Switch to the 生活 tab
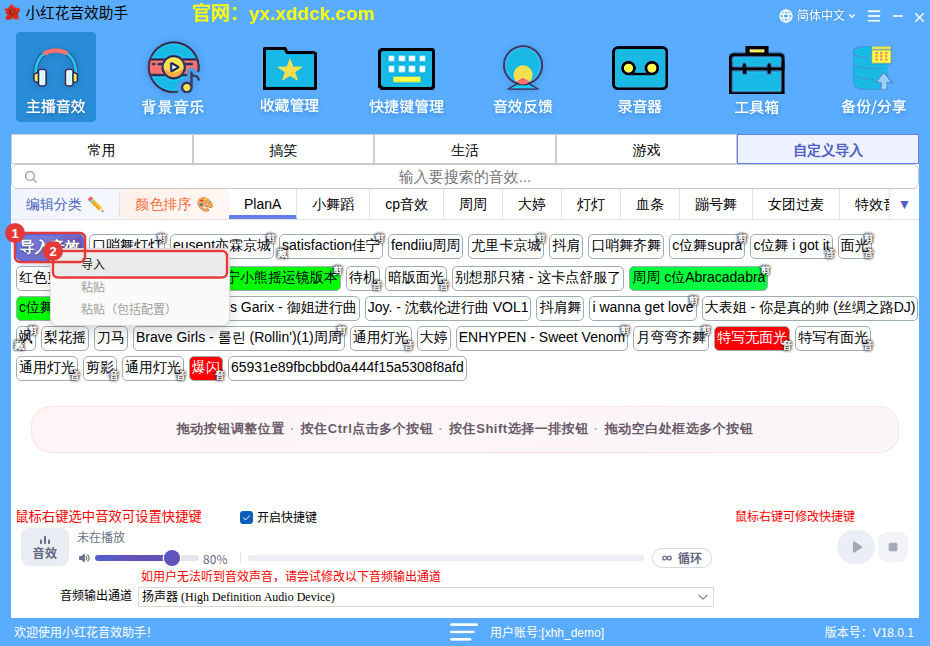The image size is (930, 646). pos(464,149)
